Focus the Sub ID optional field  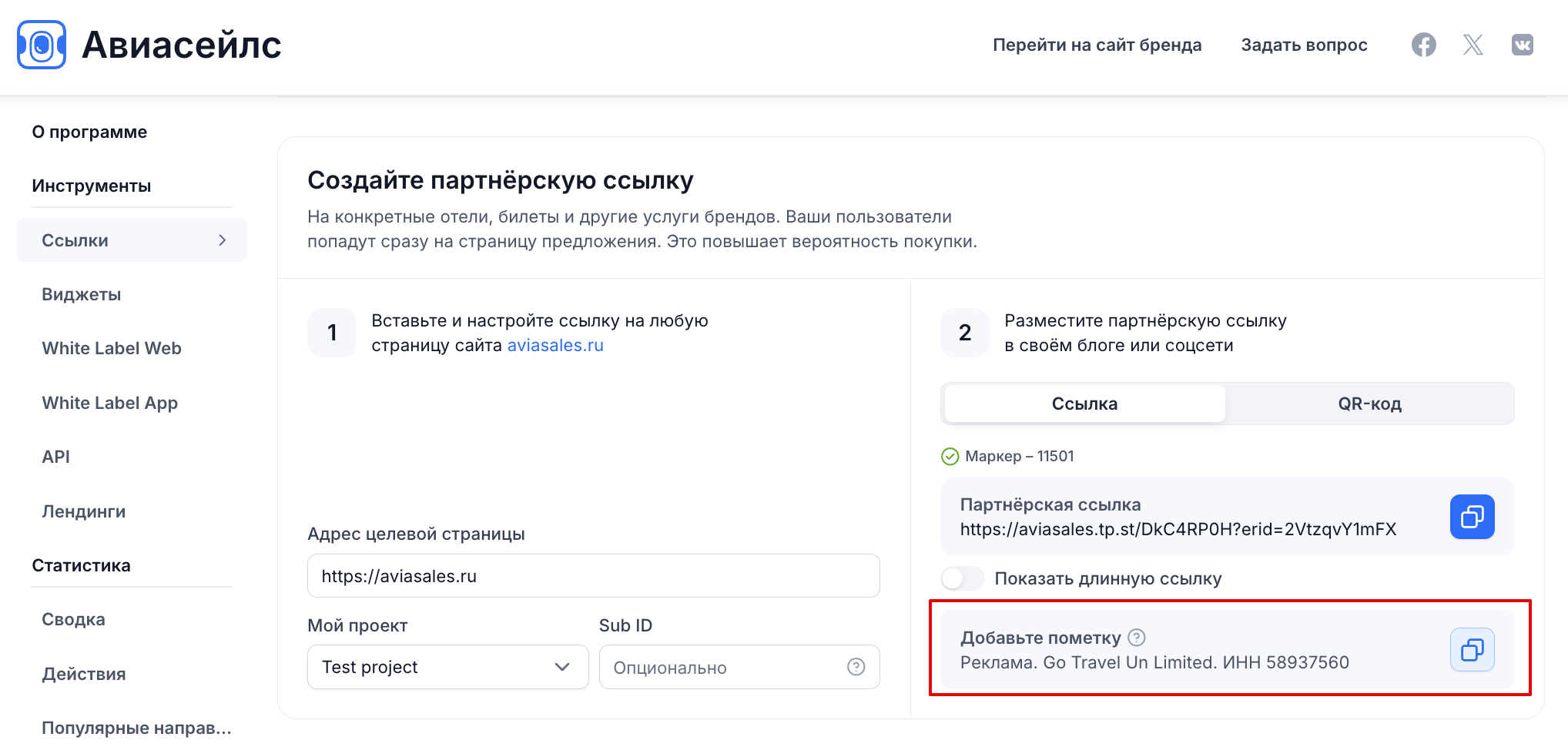(739, 667)
